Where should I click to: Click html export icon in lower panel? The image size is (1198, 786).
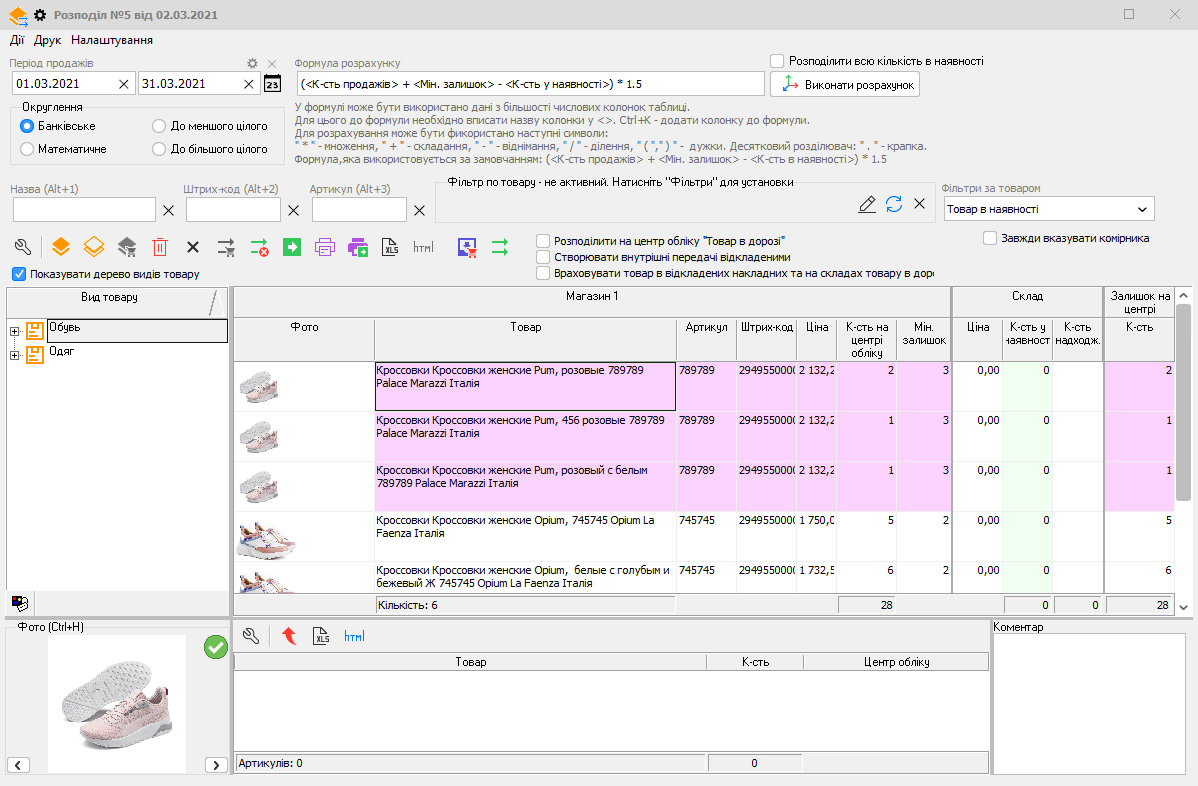coord(354,636)
